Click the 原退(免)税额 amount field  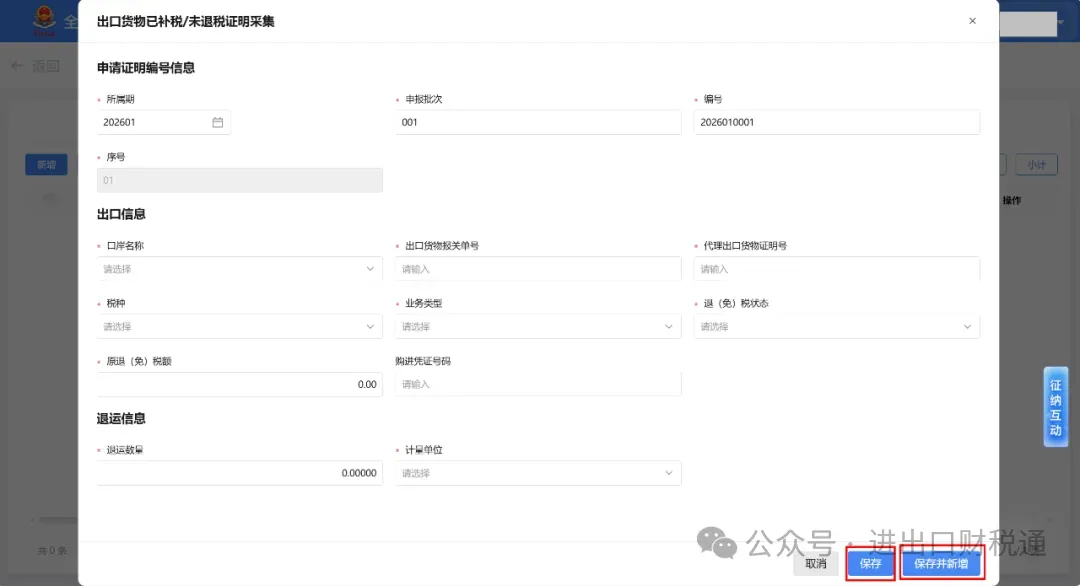[x=240, y=384]
